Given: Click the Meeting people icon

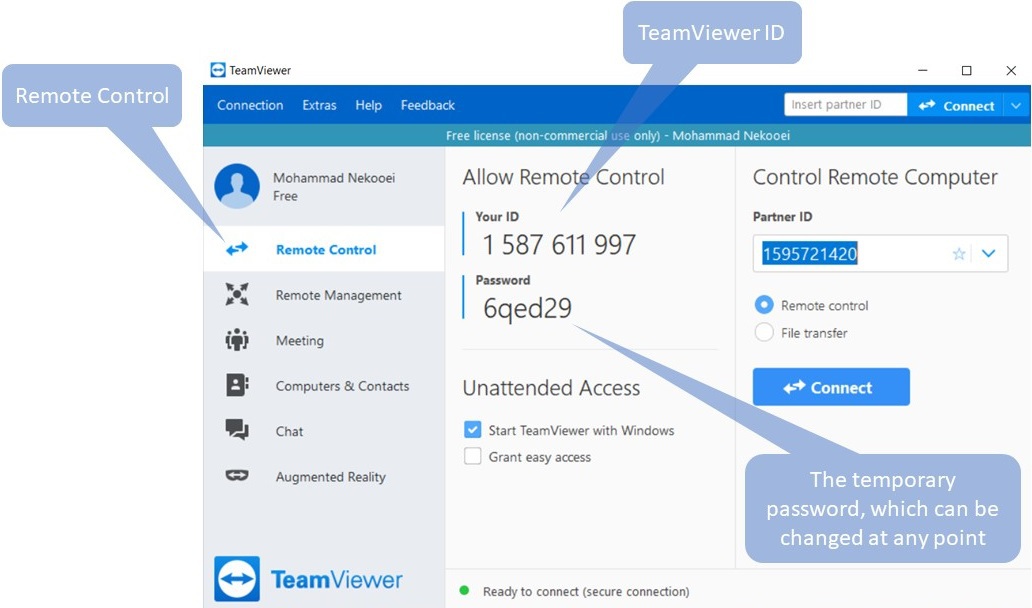Looking at the screenshot, I should [x=237, y=340].
